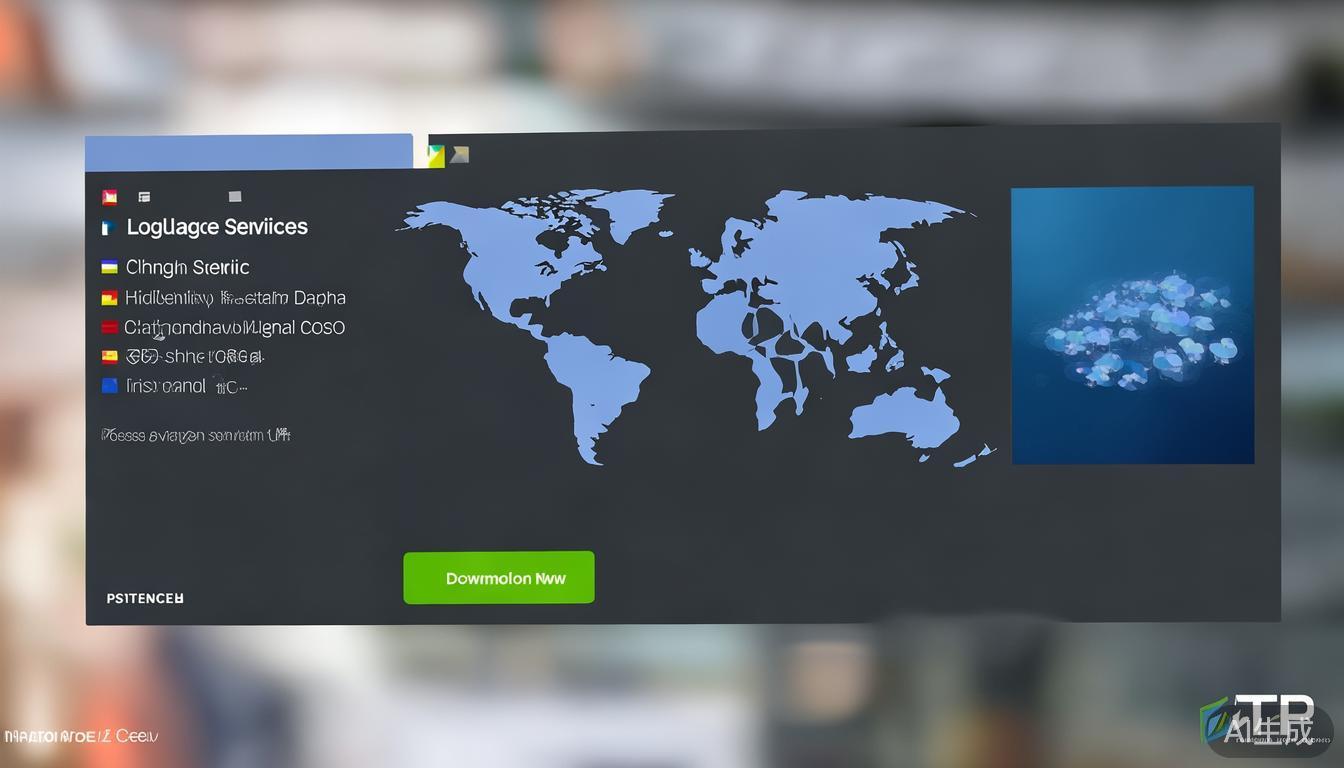
Task: Click the green Dowmolon Nww button
Action: click(x=498, y=578)
